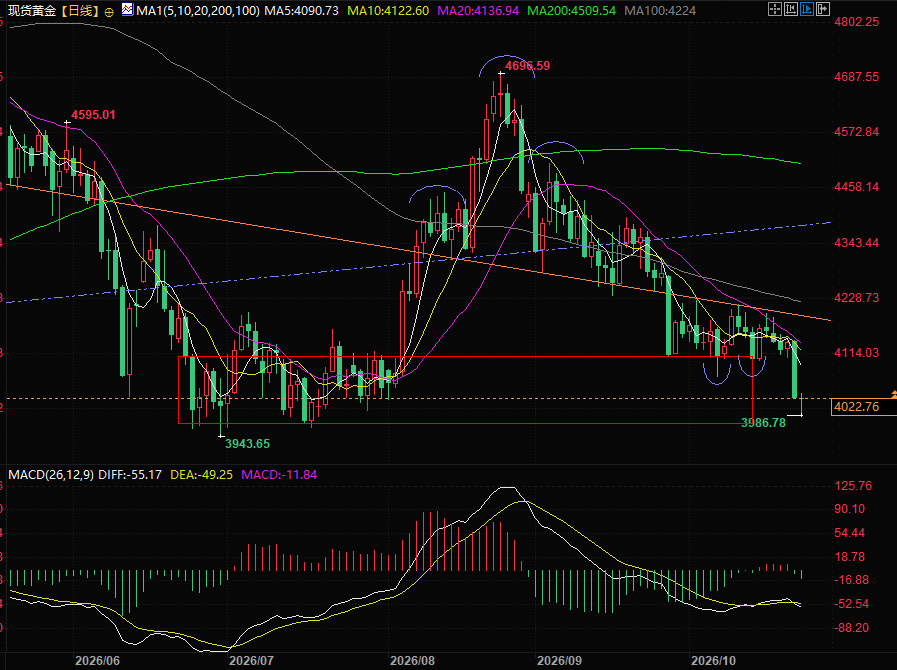Viewport: 897px width, 670px height.
Task: Click the MACD:-11.84 value label
Action: point(279,475)
